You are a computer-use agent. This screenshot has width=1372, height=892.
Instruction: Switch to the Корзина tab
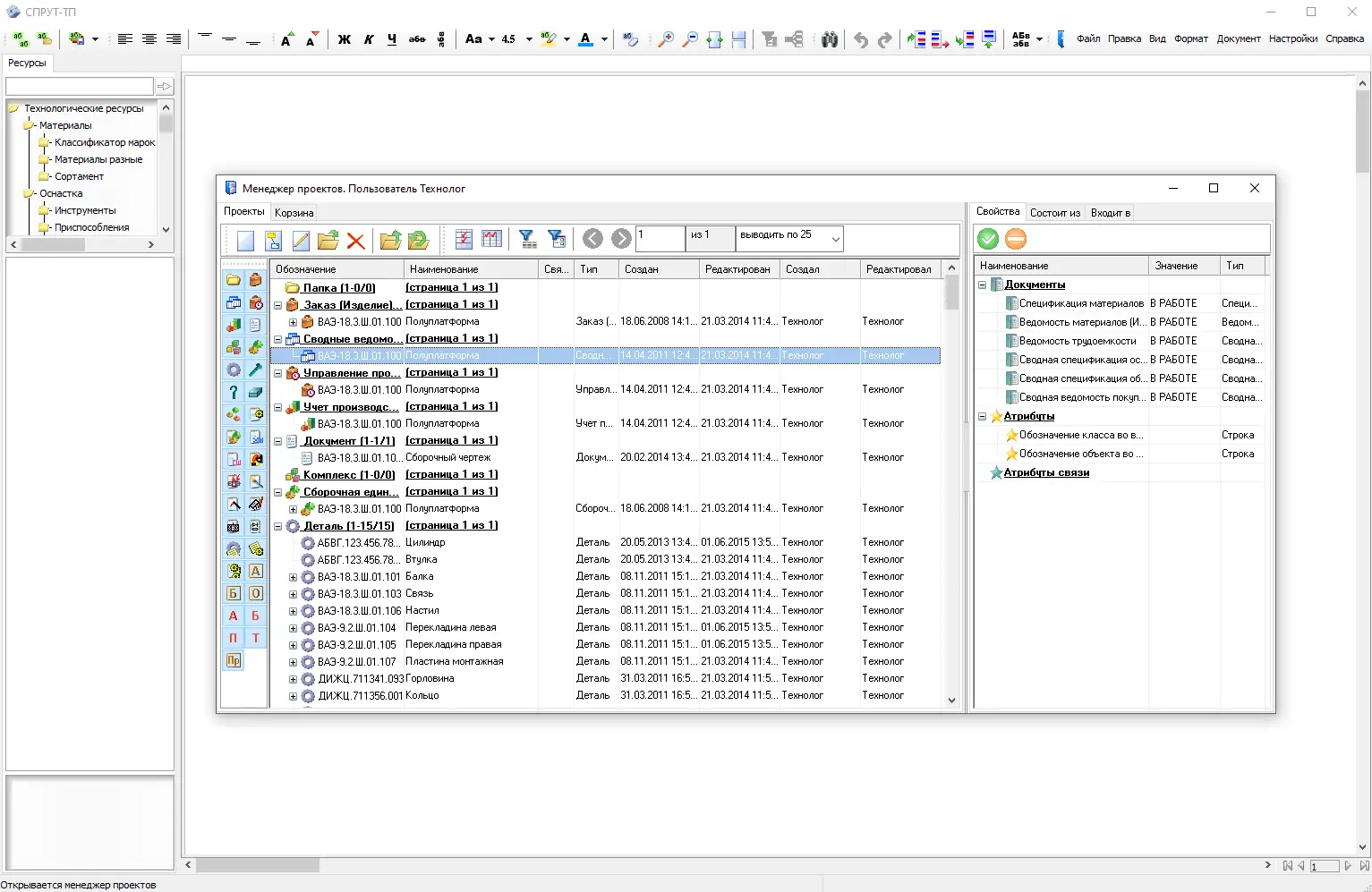(x=294, y=213)
